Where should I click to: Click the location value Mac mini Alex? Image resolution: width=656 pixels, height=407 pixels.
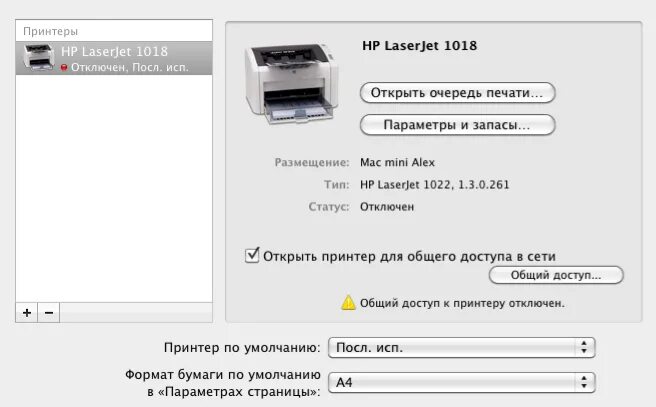coord(397,162)
